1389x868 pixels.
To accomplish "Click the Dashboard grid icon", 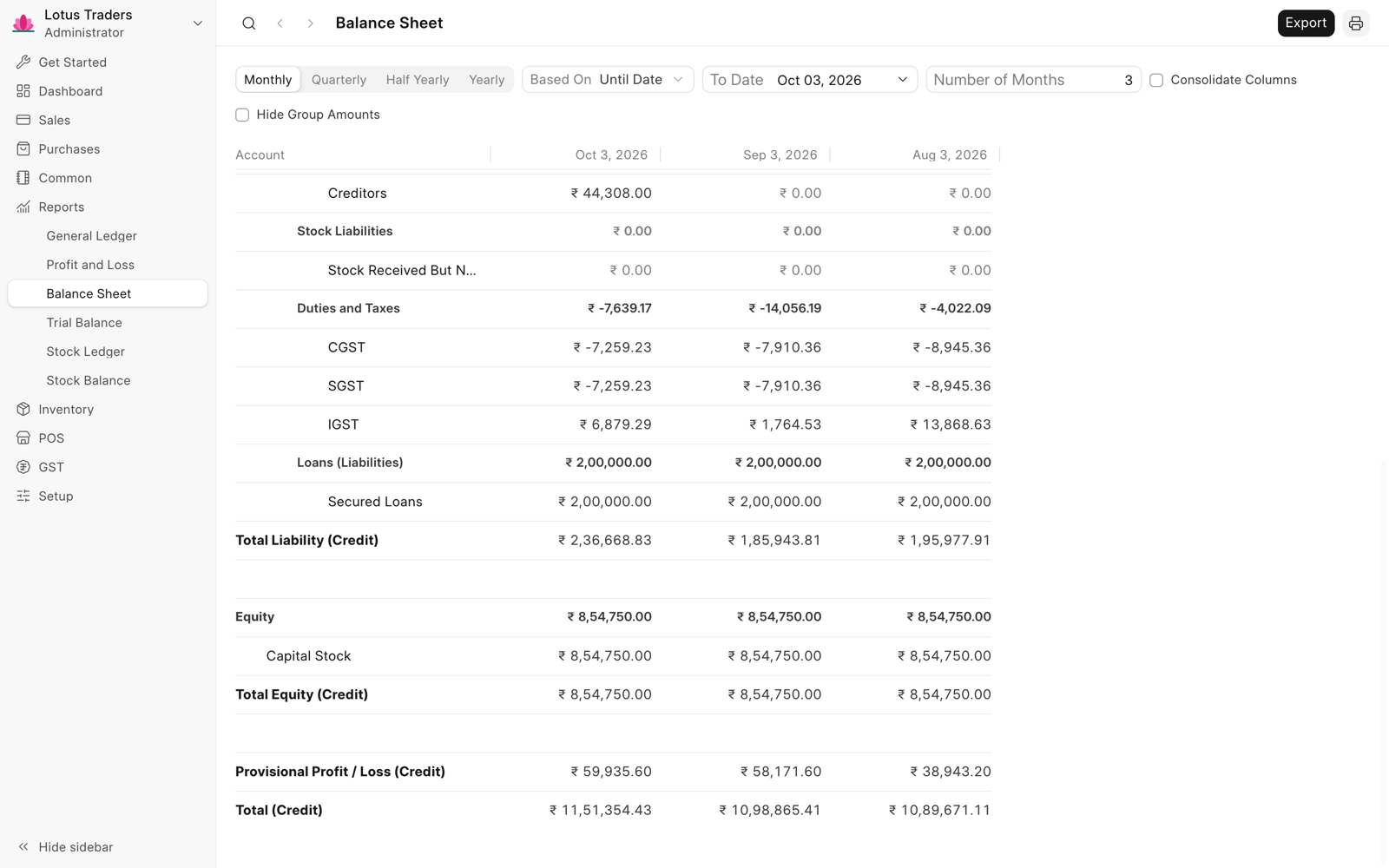I will click(23, 91).
